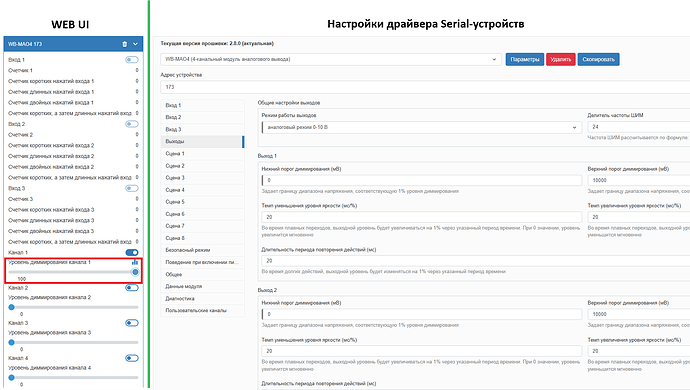Open the Сцена 1 tab

pyautogui.click(x=202, y=154)
